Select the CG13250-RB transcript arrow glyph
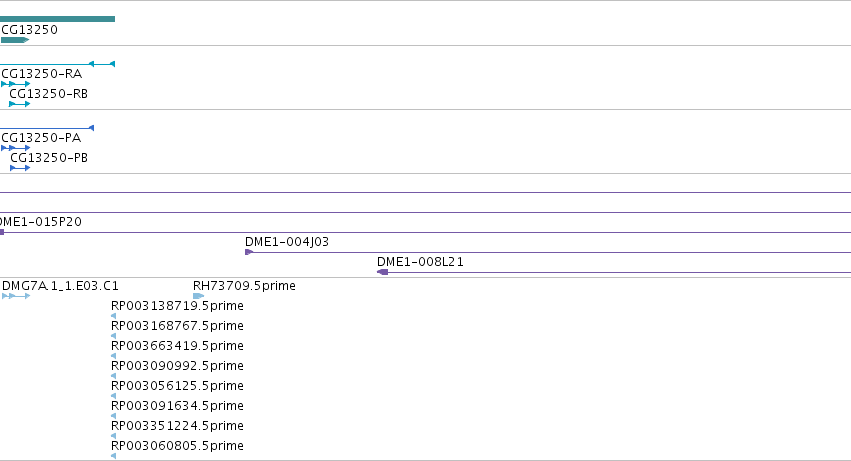Screen dimensions: 851x461 tap(20, 104)
